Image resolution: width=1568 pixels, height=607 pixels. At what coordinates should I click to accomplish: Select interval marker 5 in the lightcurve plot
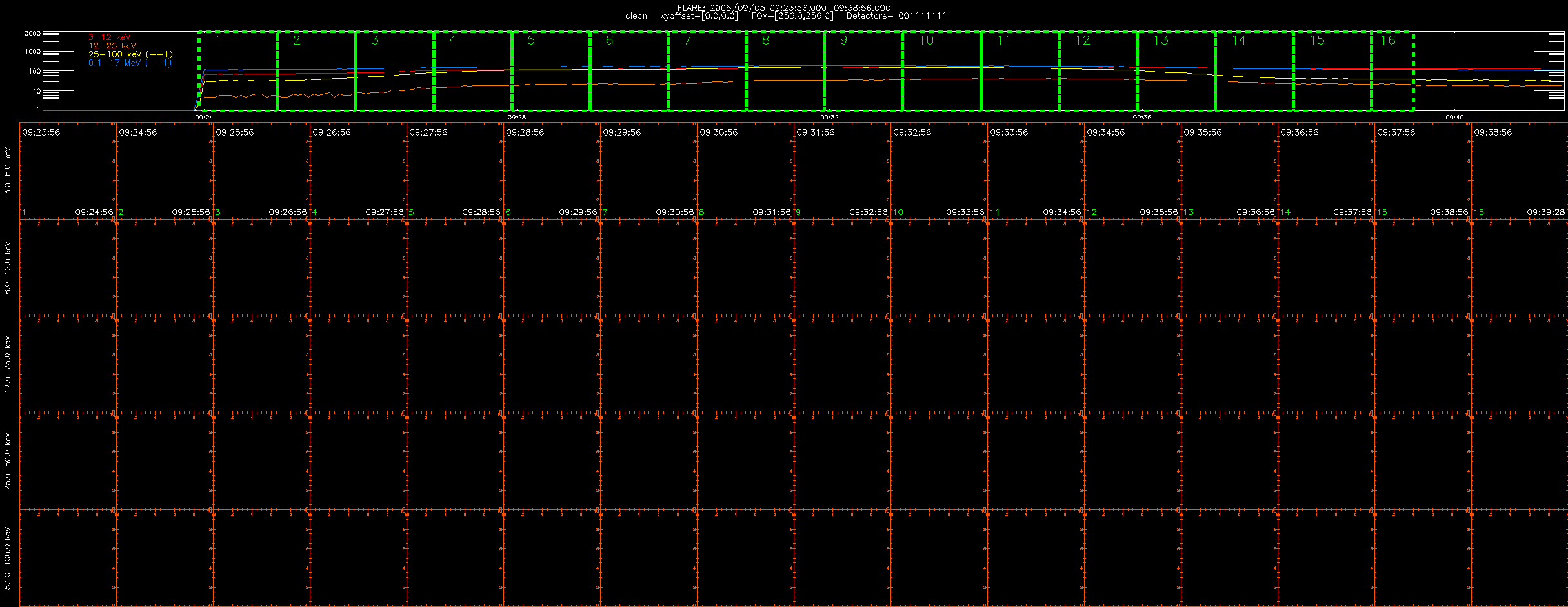point(531,41)
